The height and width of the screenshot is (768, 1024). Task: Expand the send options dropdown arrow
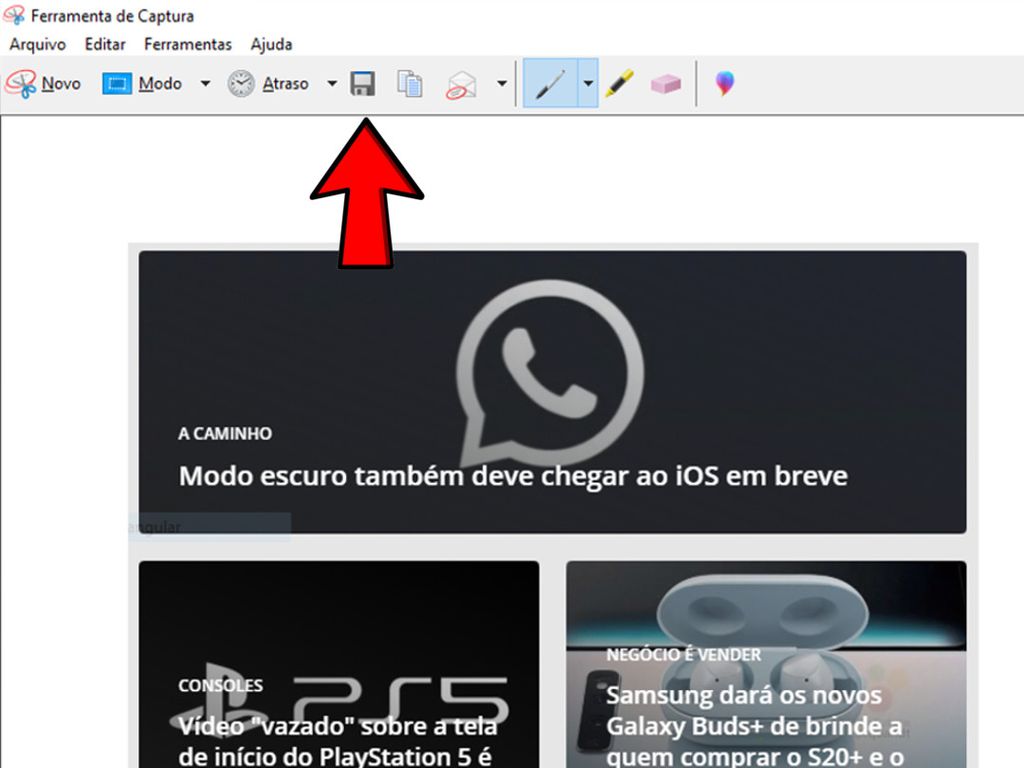502,84
